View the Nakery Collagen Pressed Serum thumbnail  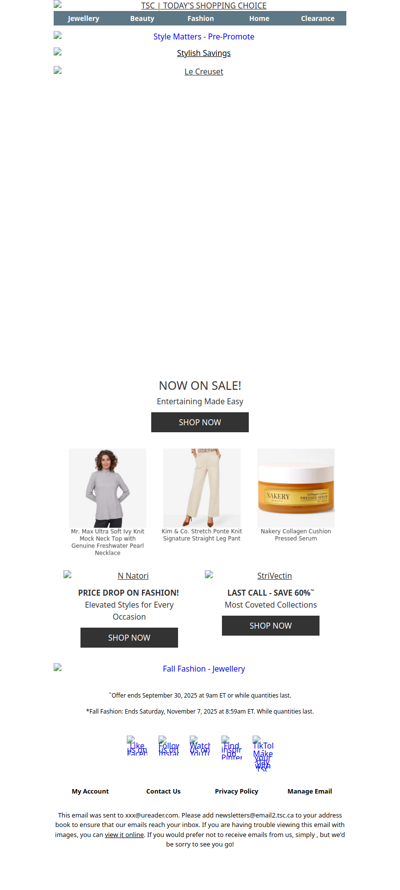296,488
